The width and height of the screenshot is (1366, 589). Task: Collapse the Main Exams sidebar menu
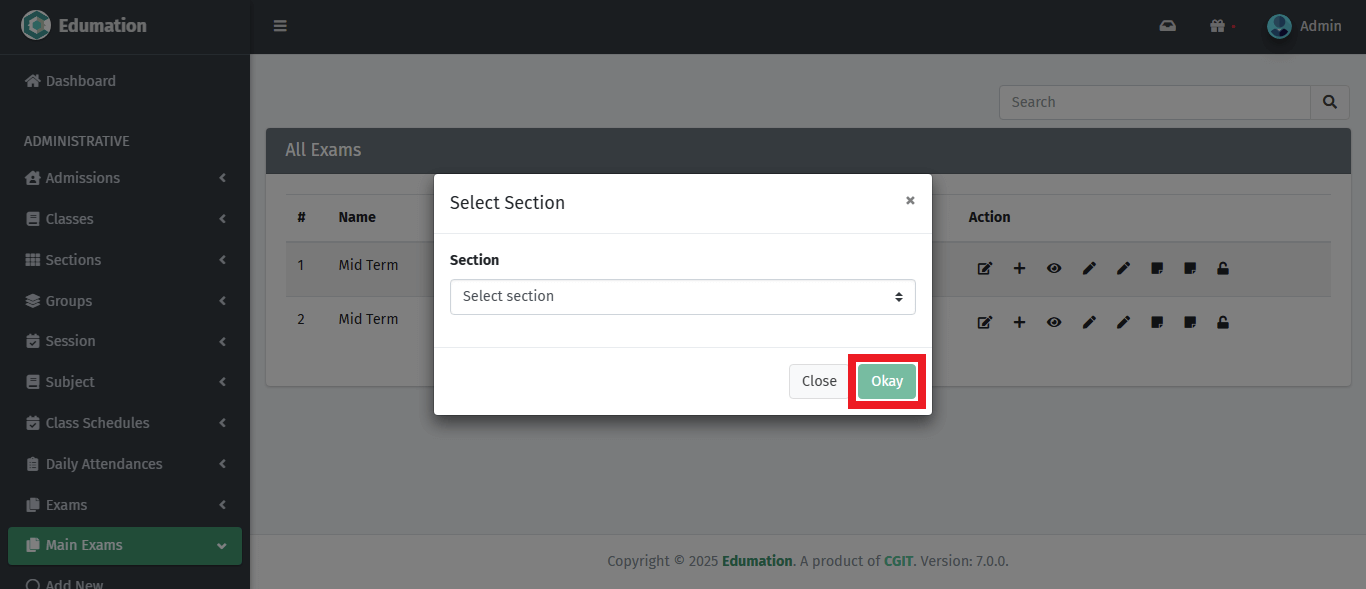(125, 545)
